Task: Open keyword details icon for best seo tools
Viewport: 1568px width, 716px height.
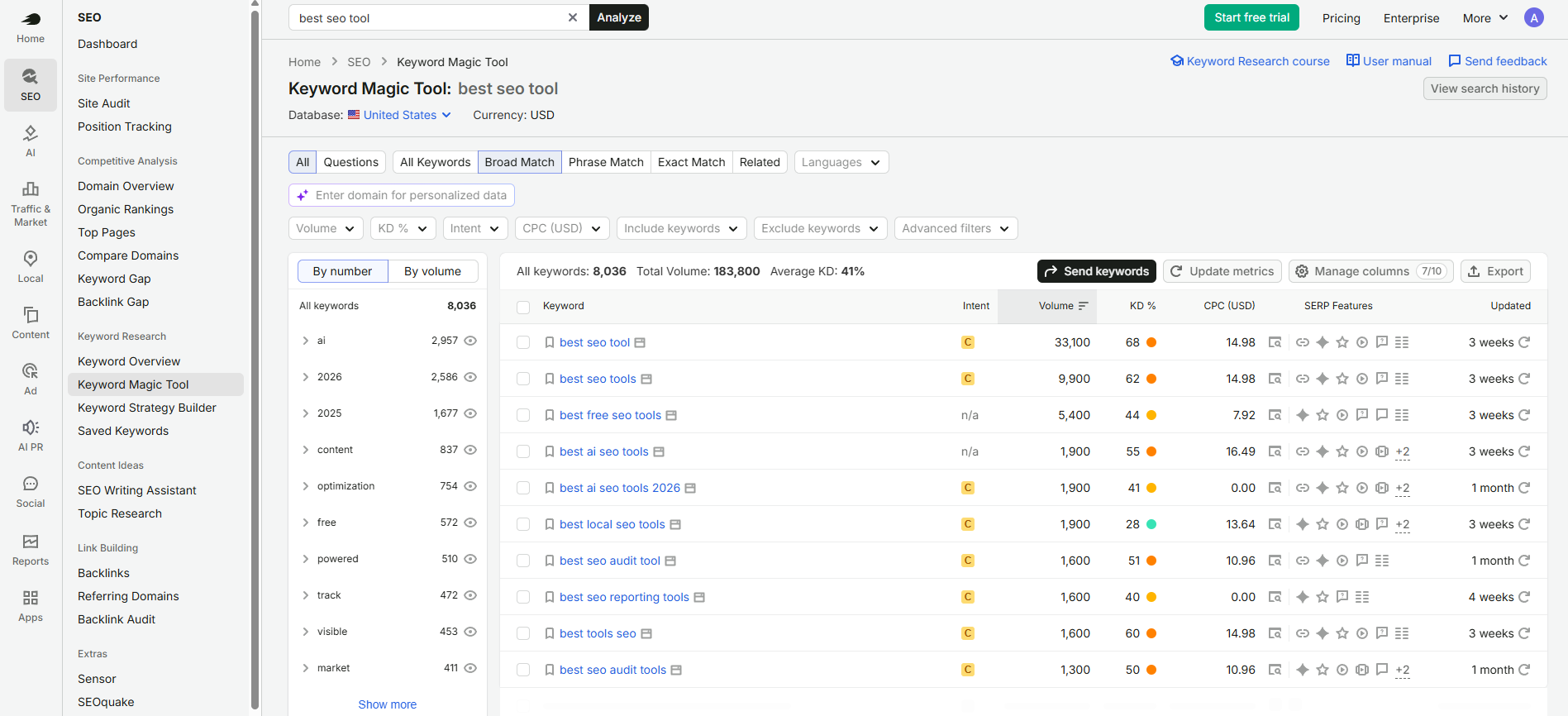Action: coord(646,379)
